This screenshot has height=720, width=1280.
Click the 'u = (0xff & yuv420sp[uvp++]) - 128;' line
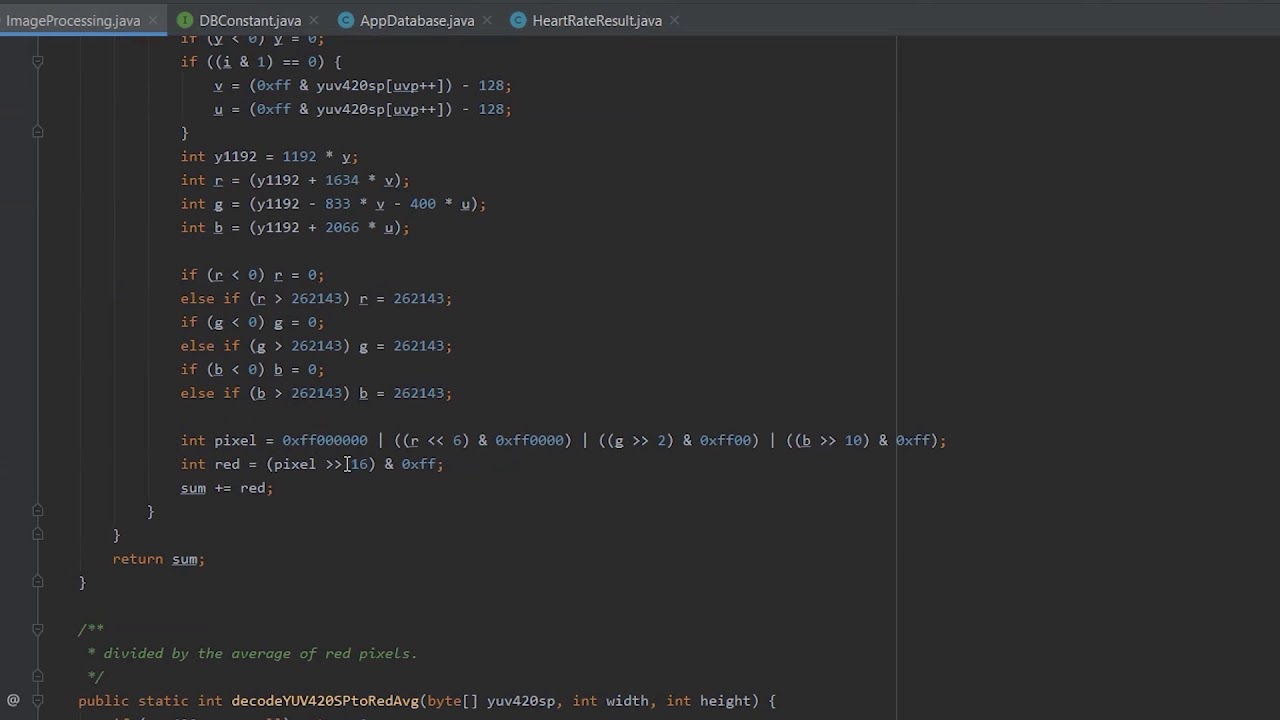point(363,109)
